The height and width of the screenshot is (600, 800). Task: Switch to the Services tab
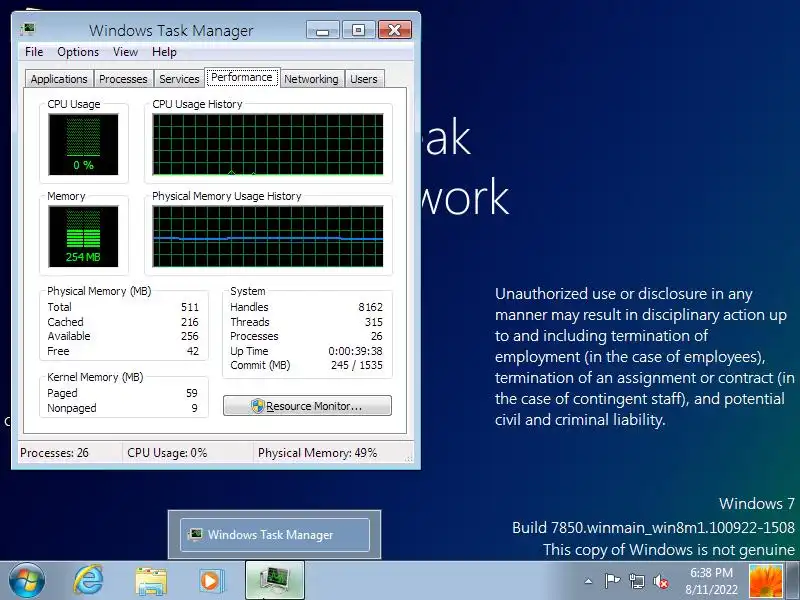[x=179, y=79]
